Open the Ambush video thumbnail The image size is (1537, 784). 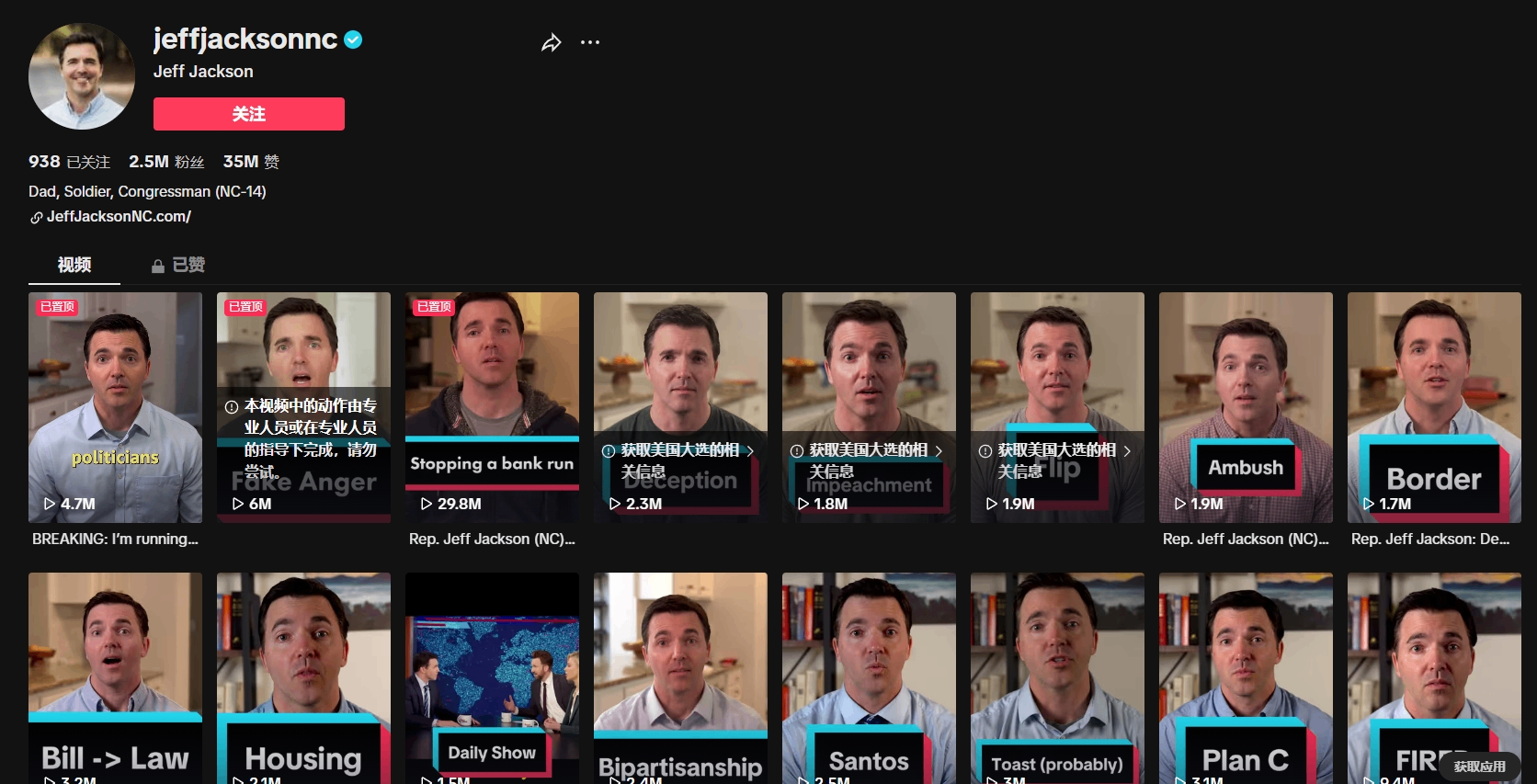coord(1246,407)
